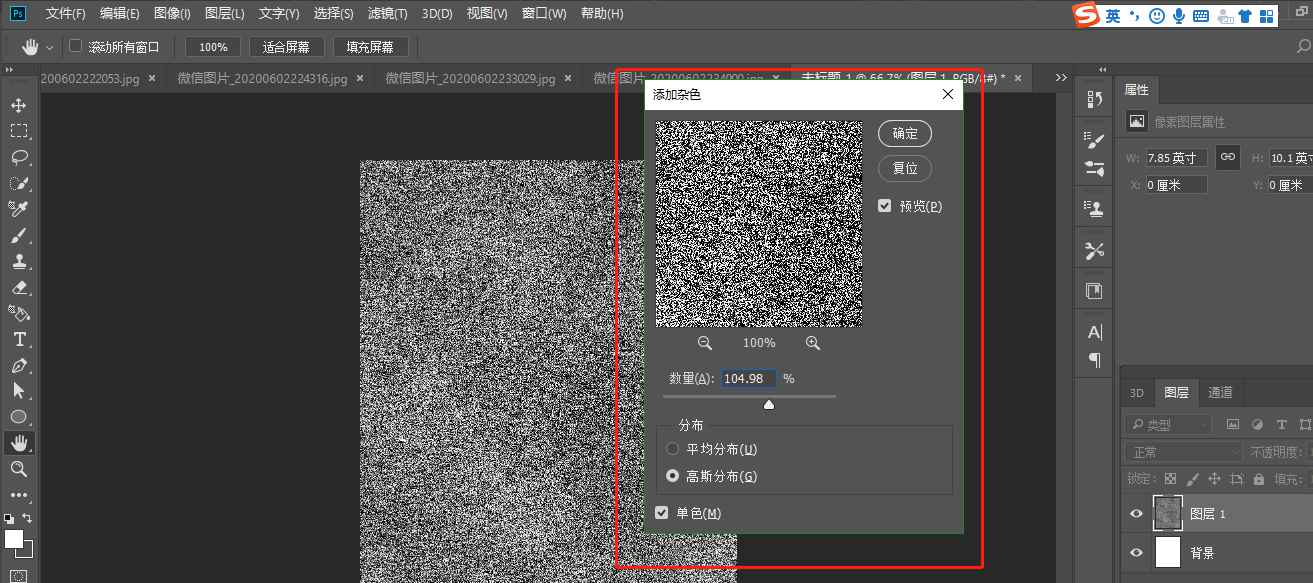
Task: Switch to the 通道 channels tab
Action: (1220, 392)
